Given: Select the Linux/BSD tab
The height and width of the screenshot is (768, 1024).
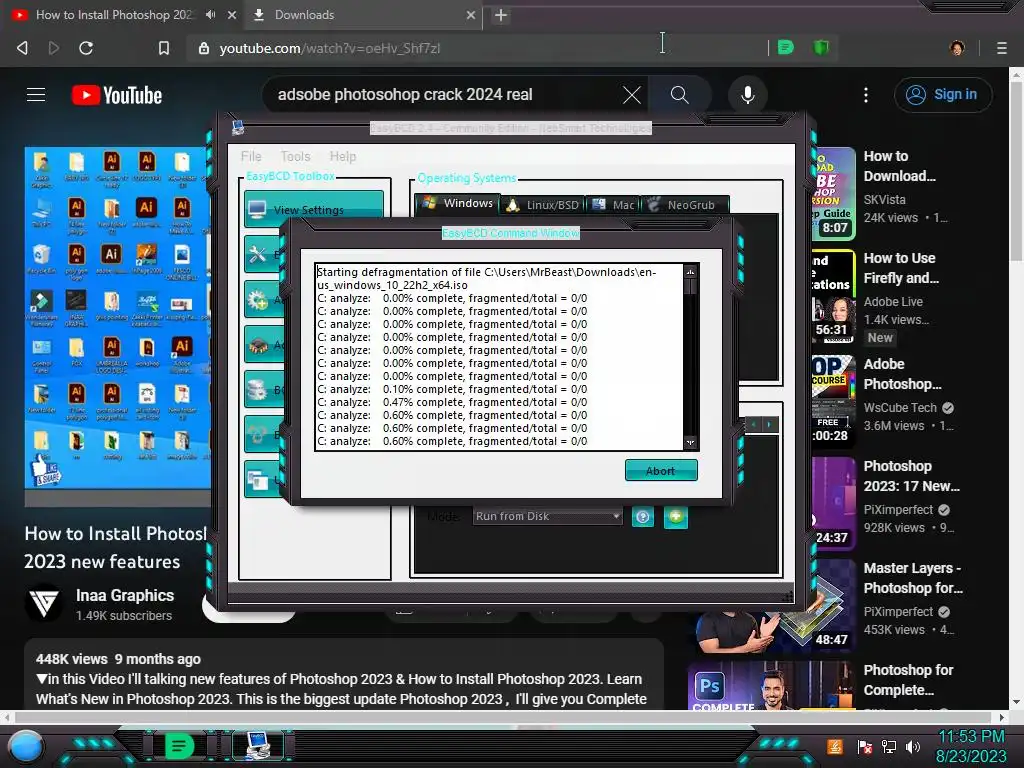Looking at the screenshot, I should [x=543, y=205].
